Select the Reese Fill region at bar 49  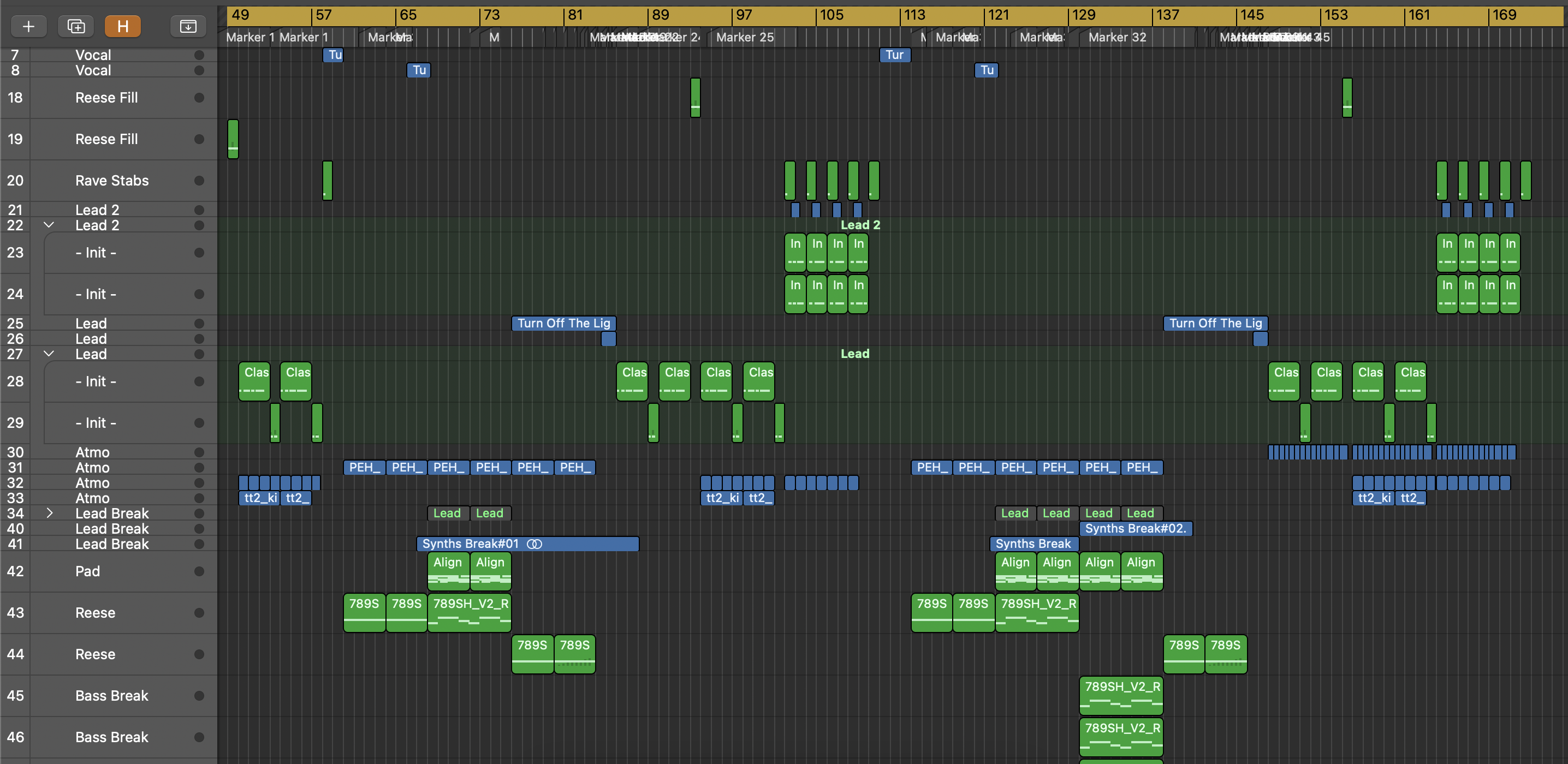click(x=233, y=139)
